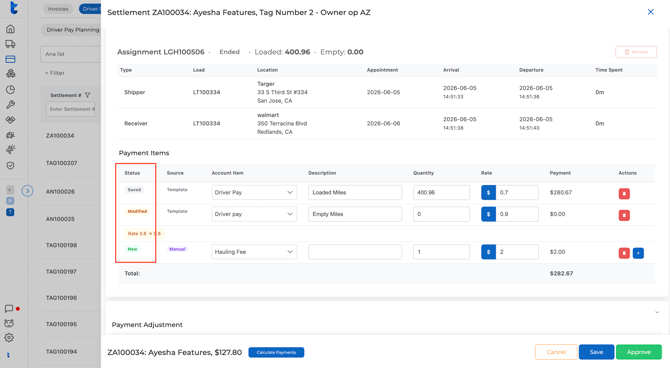670x368 pixels.
Task: Open the settings gear in the sidebar
Action: point(9,338)
